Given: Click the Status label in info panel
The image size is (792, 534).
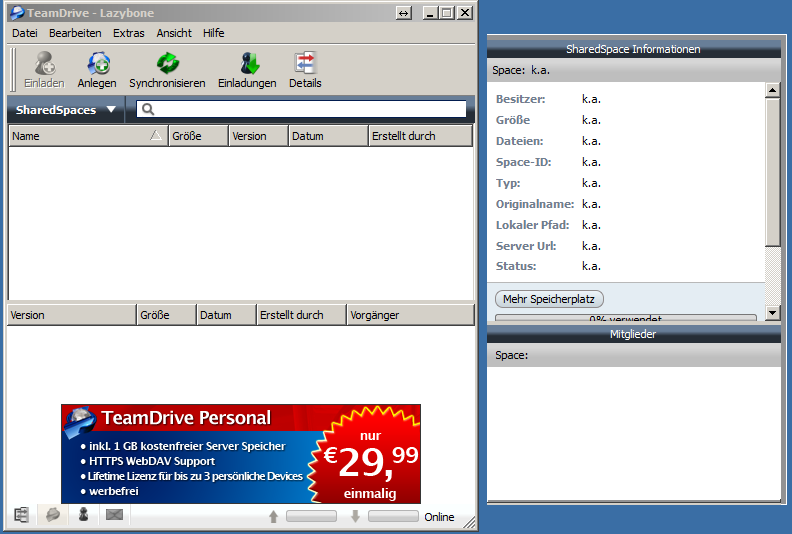Looking at the screenshot, I should point(516,266).
